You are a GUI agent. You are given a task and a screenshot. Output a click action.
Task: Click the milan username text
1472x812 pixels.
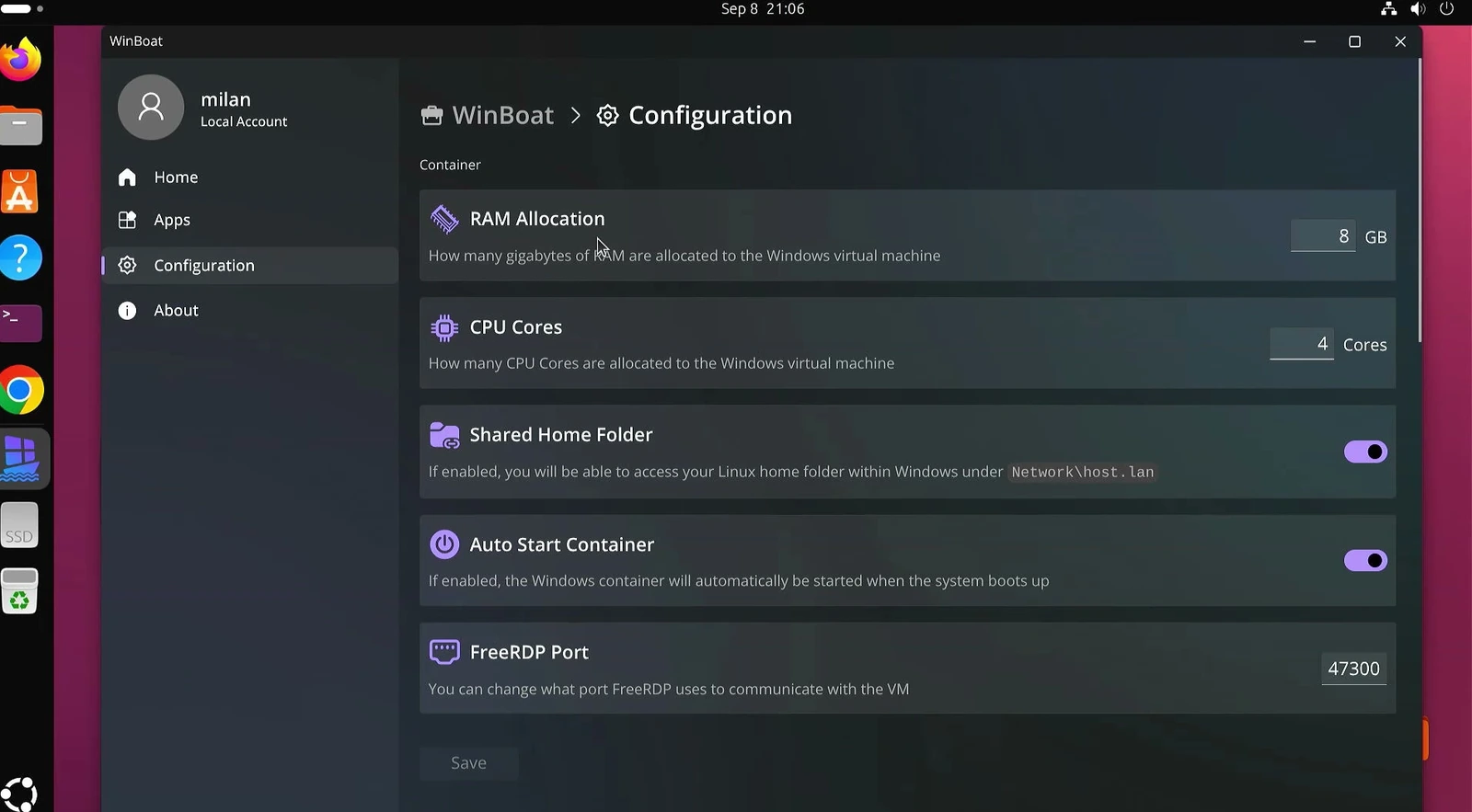[x=226, y=99]
